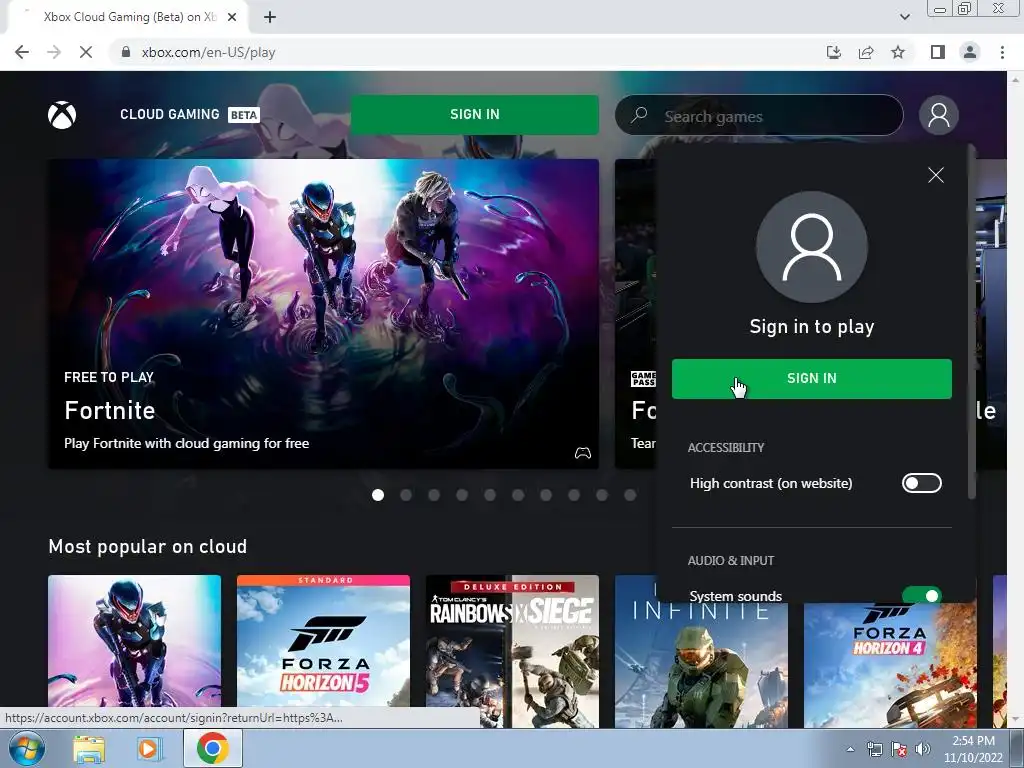Viewport: 1024px width, 768px height.
Task: Click the Action Center flag tray icon
Action: (x=899, y=749)
